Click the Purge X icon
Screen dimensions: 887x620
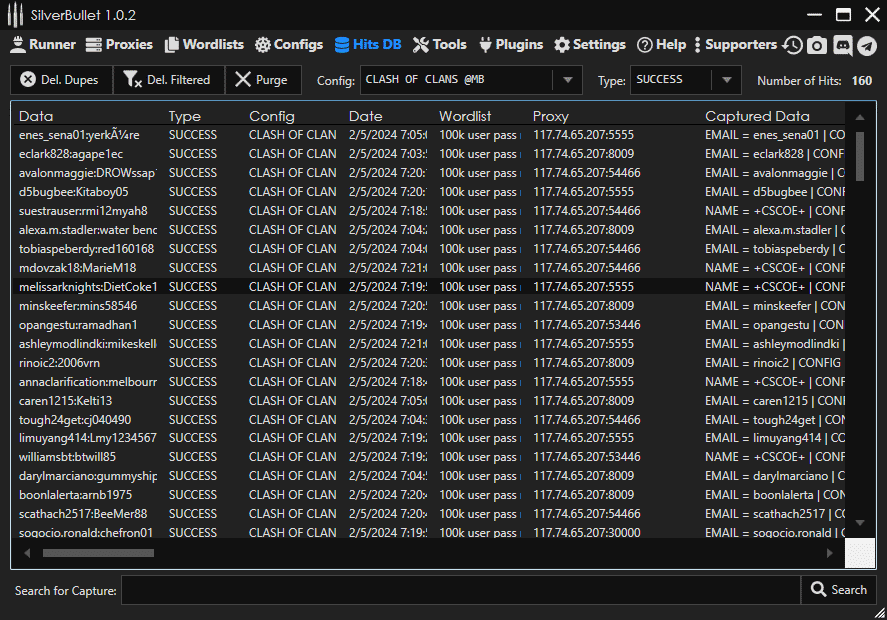tap(243, 80)
